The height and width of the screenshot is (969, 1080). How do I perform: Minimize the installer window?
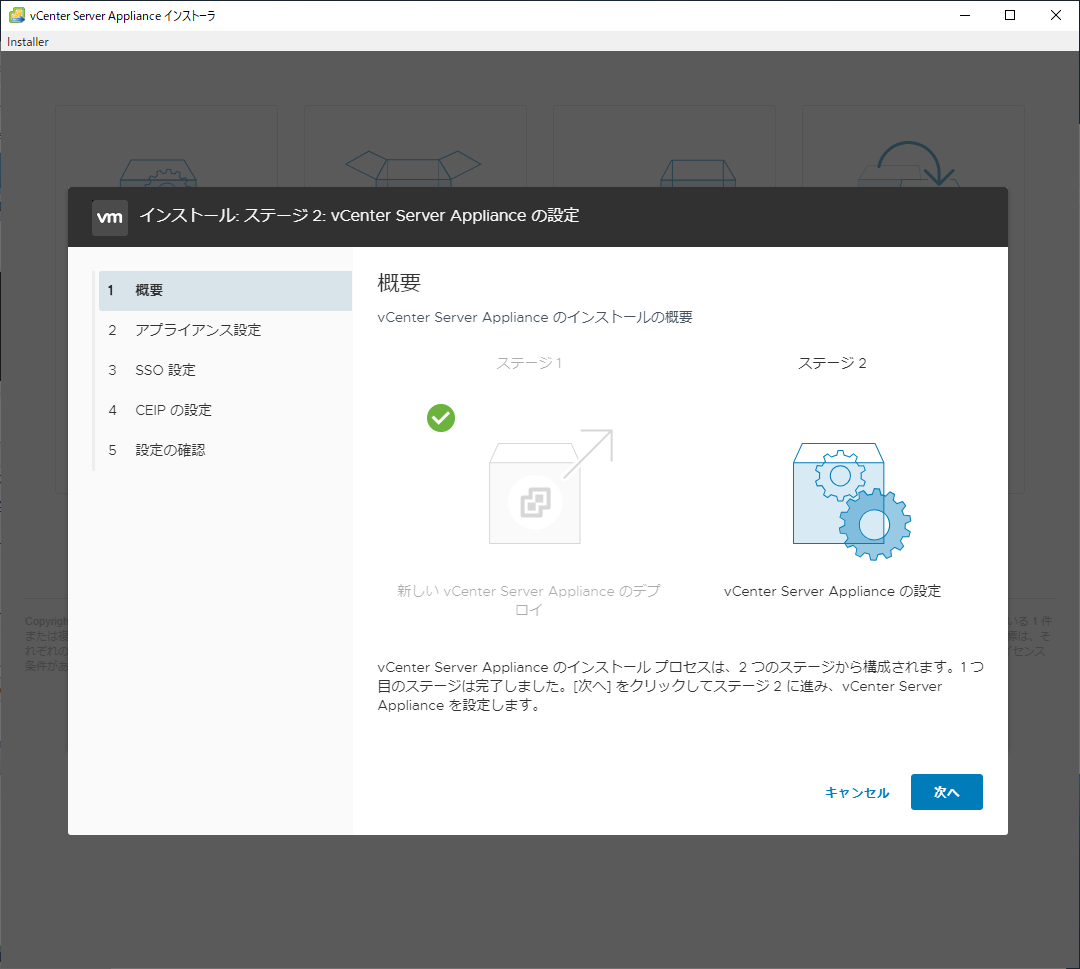coord(965,15)
